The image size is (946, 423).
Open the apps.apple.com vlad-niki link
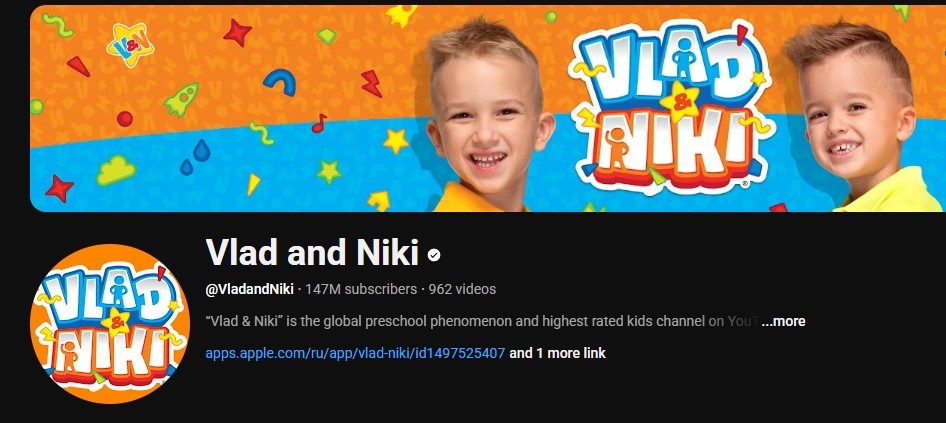(x=355, y=353)
